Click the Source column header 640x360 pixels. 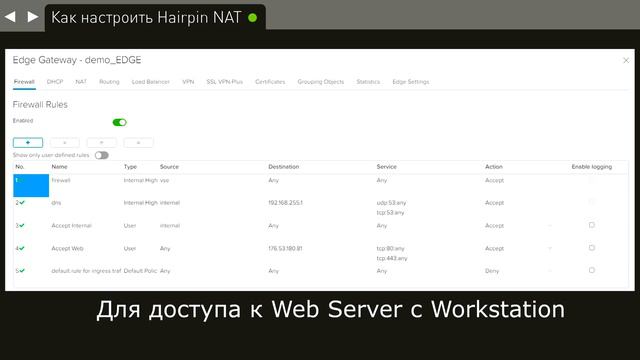tap(169, 167)
